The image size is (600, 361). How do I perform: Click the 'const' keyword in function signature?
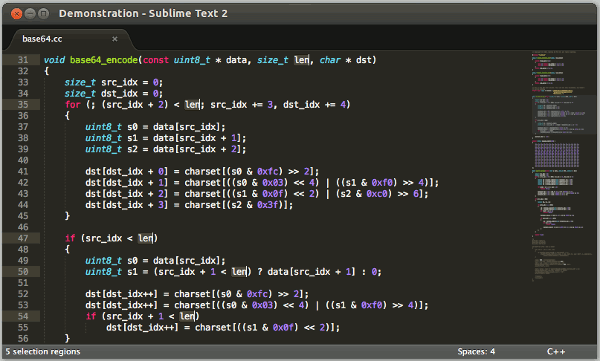pyautogui.click(x=156, y=60)
